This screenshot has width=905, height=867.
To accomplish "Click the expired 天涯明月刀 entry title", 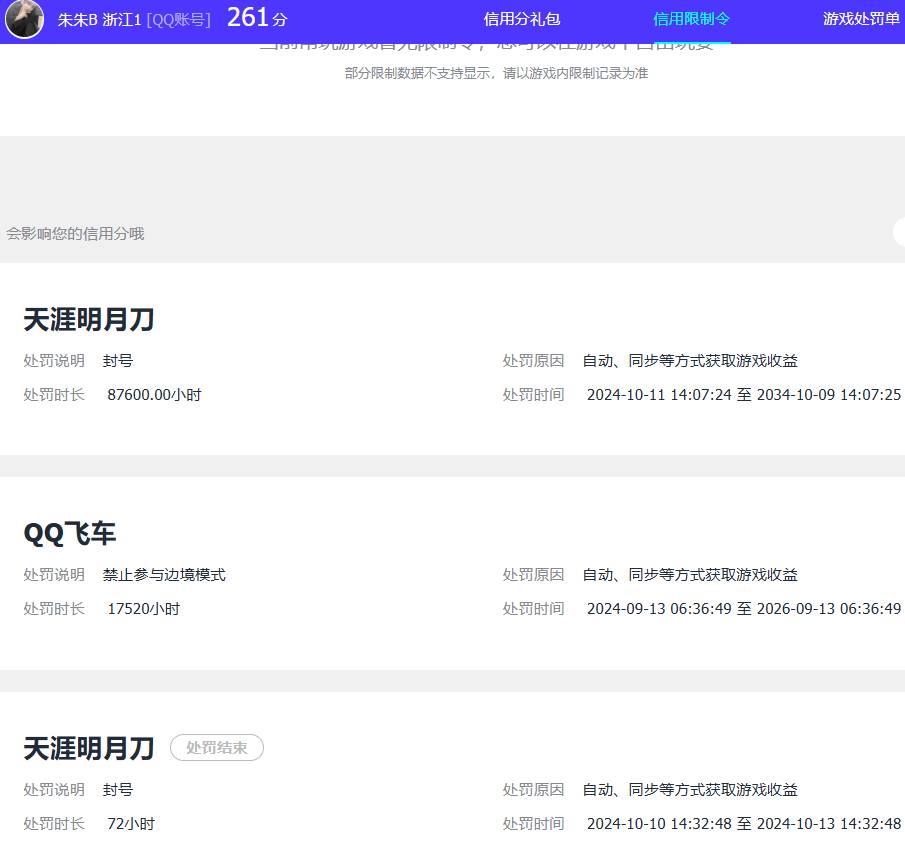I will click(88, 746).
